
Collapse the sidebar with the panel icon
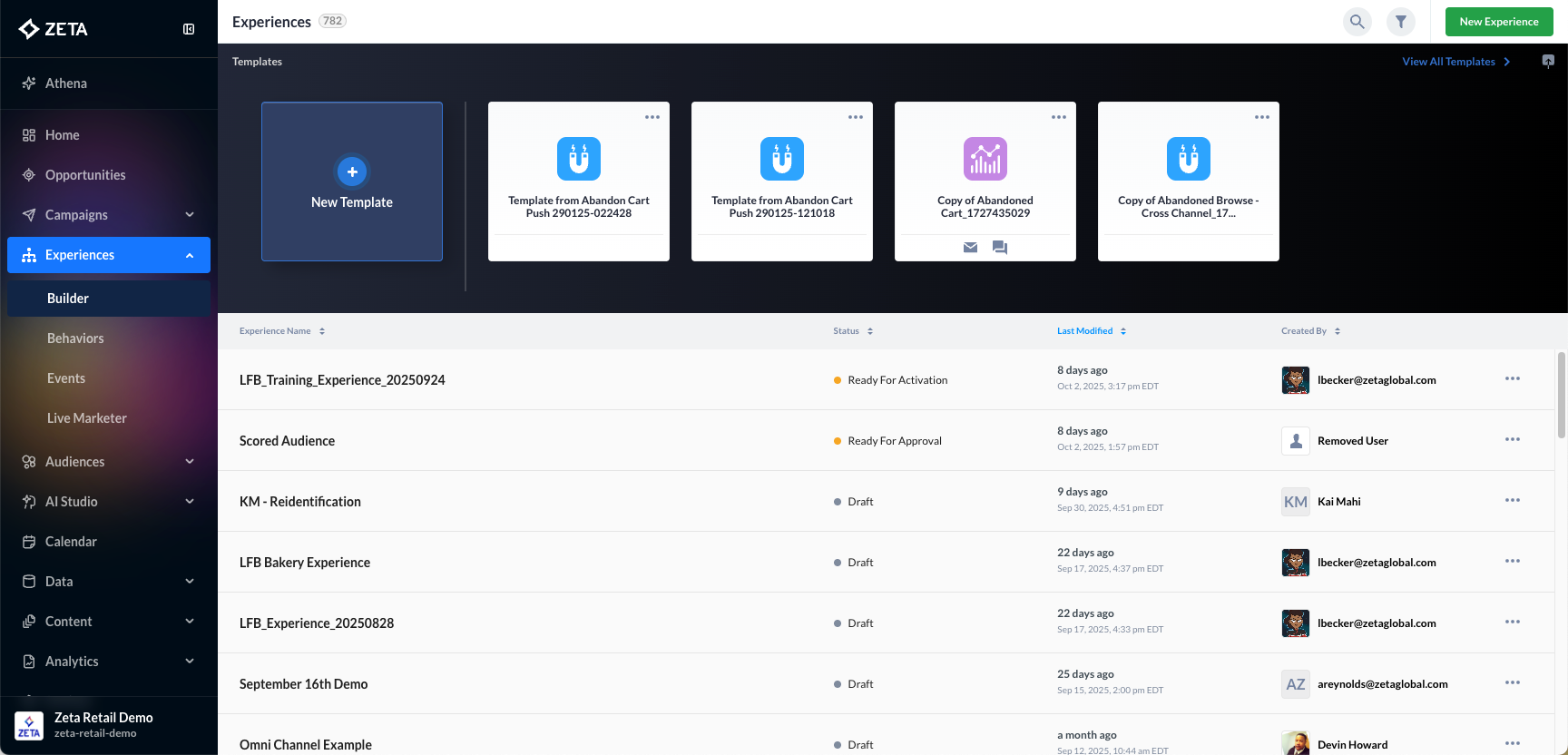189,29
